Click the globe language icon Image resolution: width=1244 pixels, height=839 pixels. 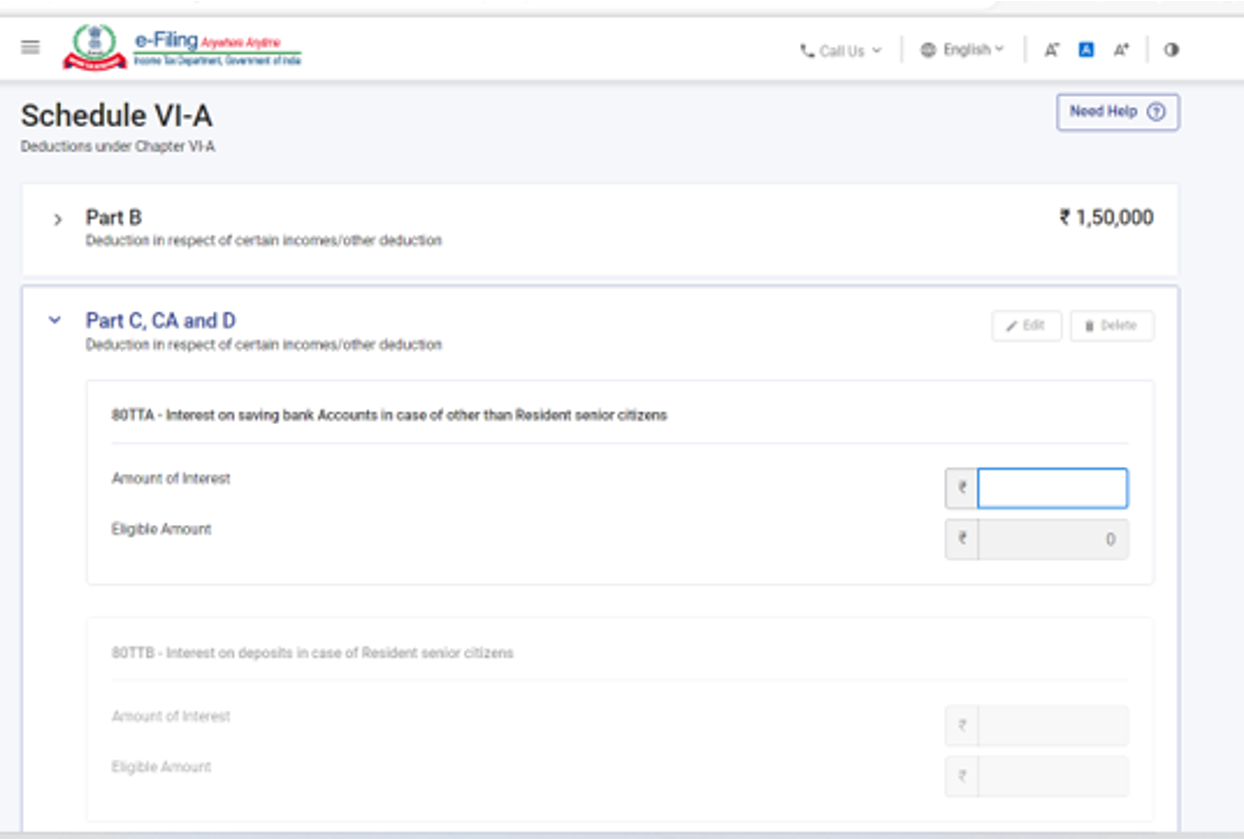(x=928, y=50)
